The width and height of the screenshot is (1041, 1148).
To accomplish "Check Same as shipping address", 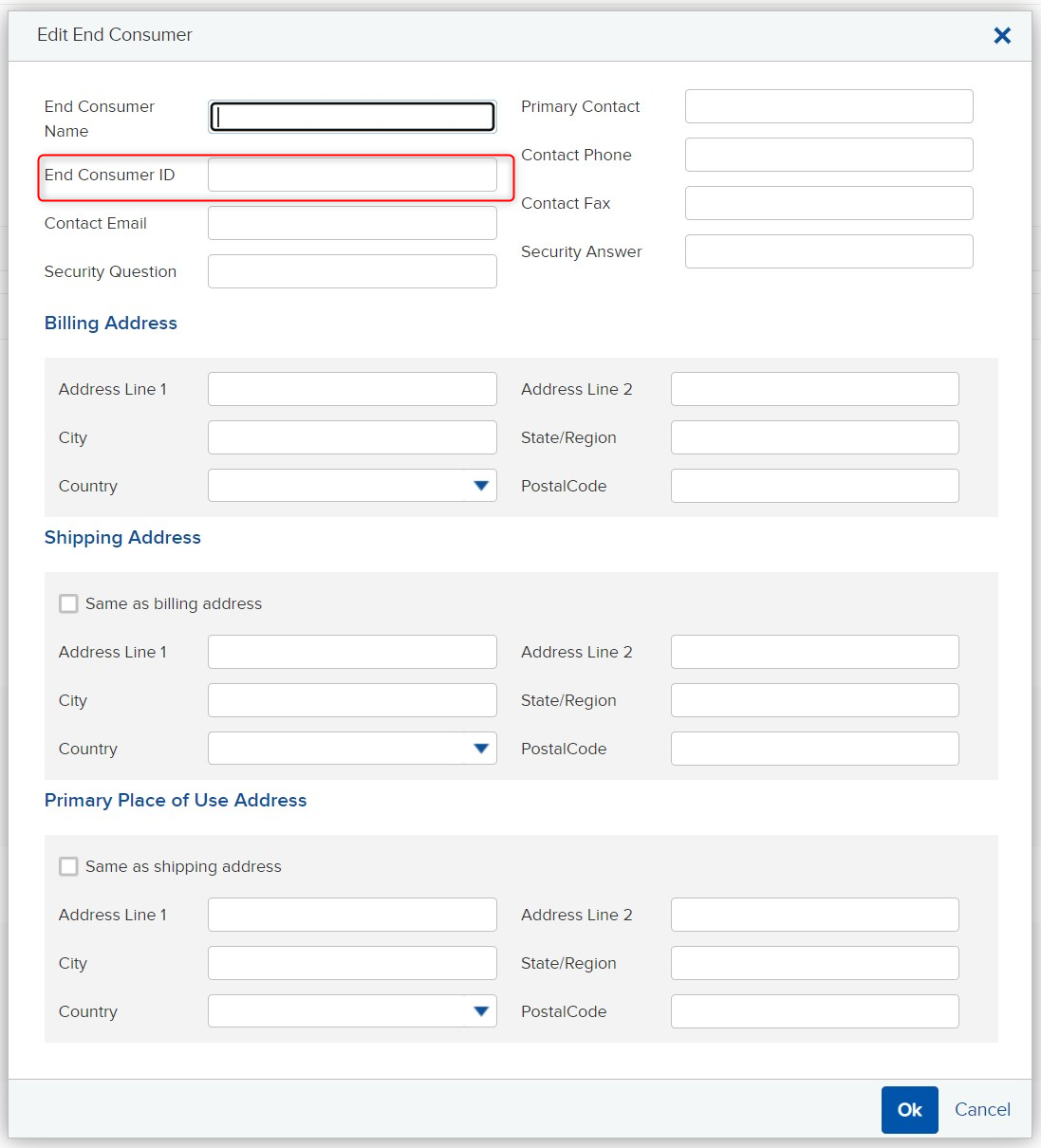I will tap(68, 866).
